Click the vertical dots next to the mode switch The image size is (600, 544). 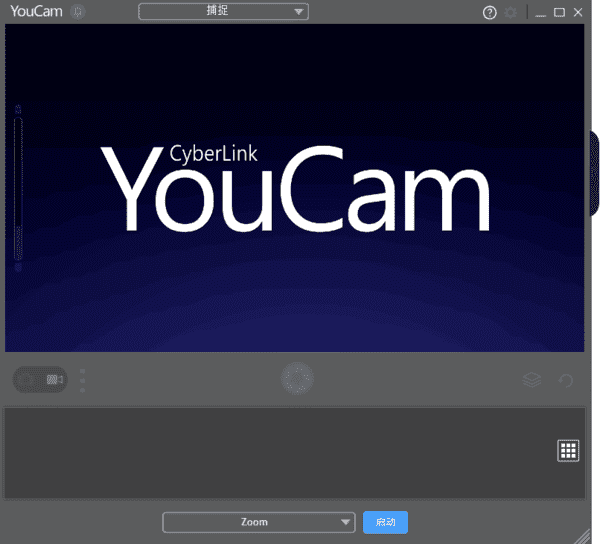[83, 380]
